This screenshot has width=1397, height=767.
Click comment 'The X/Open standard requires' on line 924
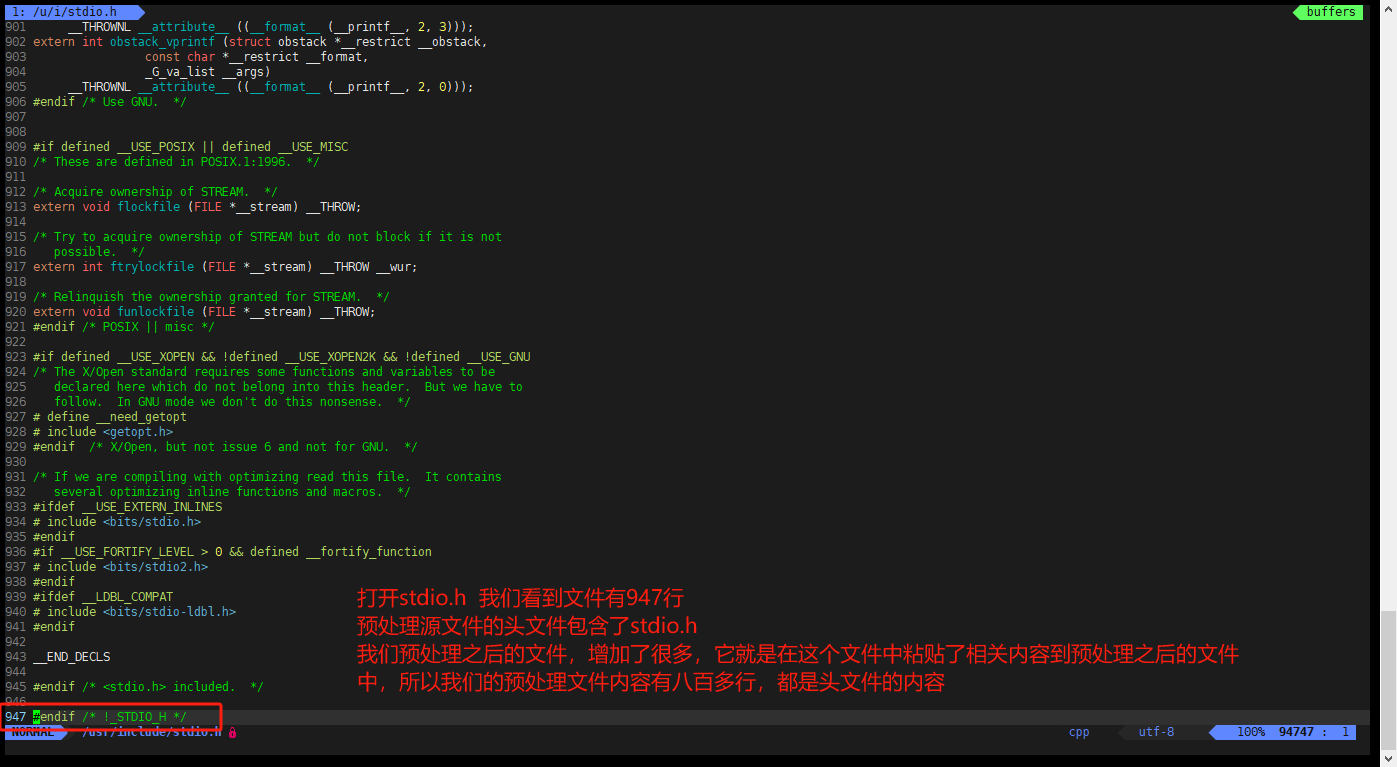(264, 372)
